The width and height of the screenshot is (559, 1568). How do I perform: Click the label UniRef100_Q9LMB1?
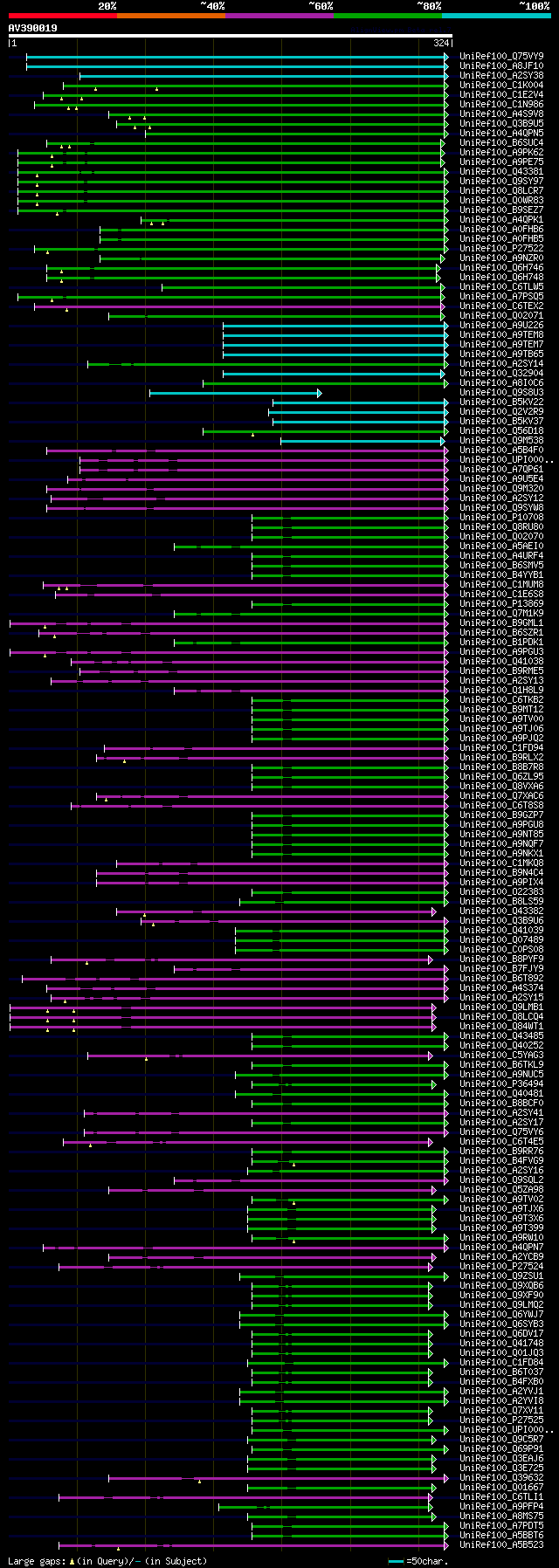(501, 1007)
